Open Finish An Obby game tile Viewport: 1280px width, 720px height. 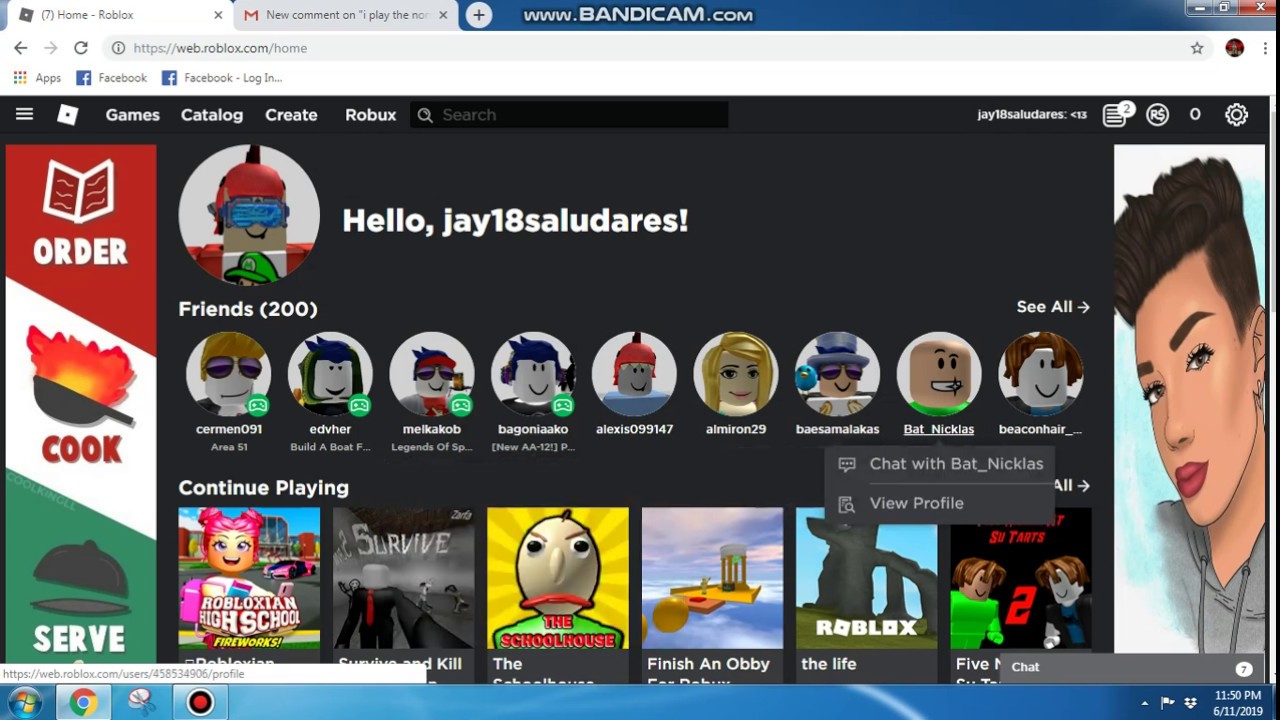pos(713,578)
